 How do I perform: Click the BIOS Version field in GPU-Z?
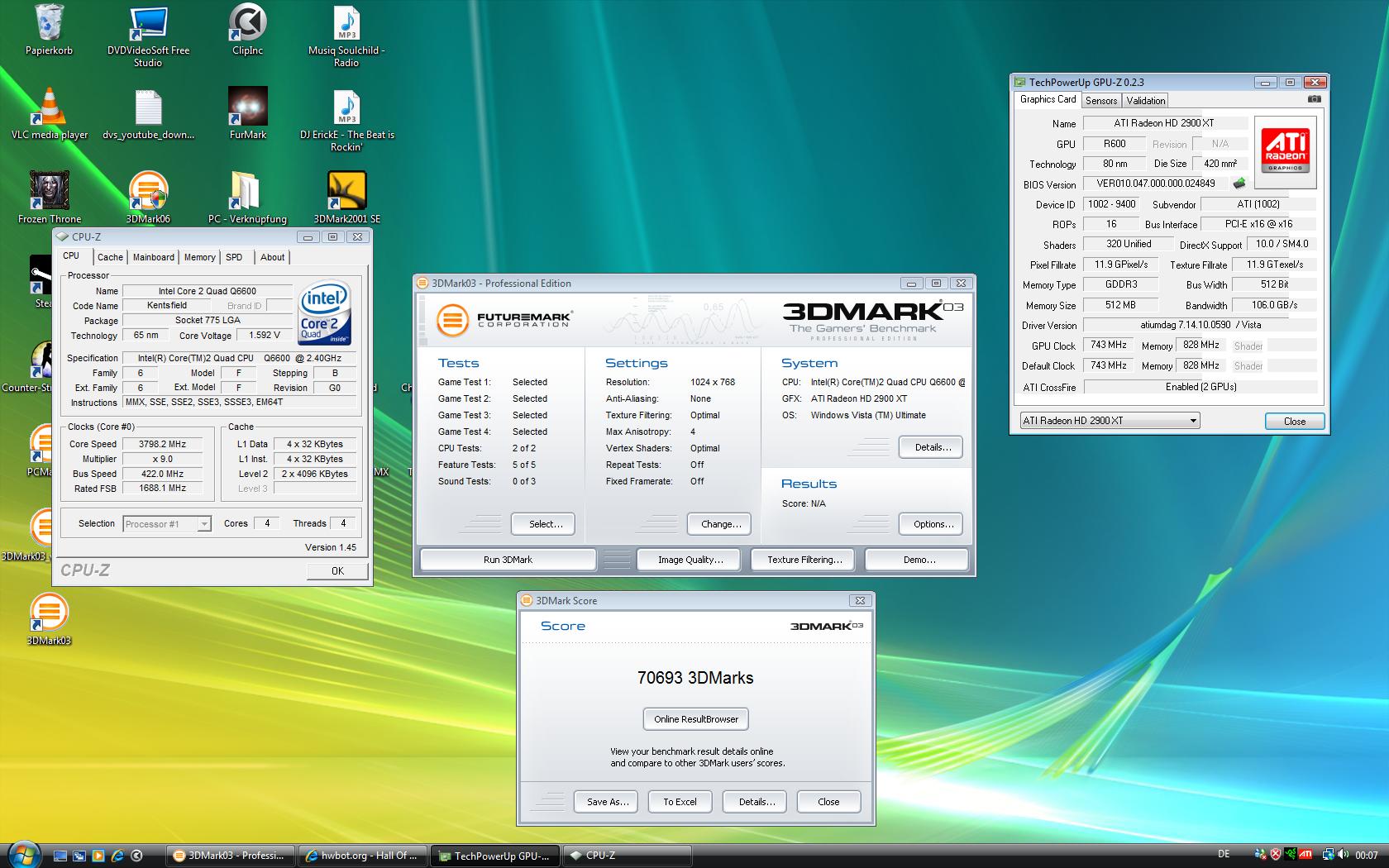(1156, 184)
